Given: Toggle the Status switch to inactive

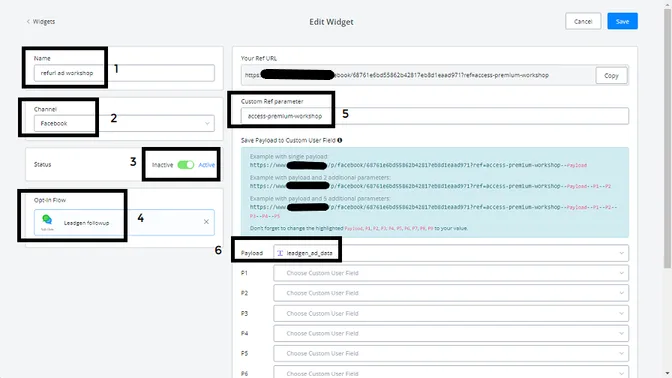Looking at the screenshot, I should tap(186, 165).
